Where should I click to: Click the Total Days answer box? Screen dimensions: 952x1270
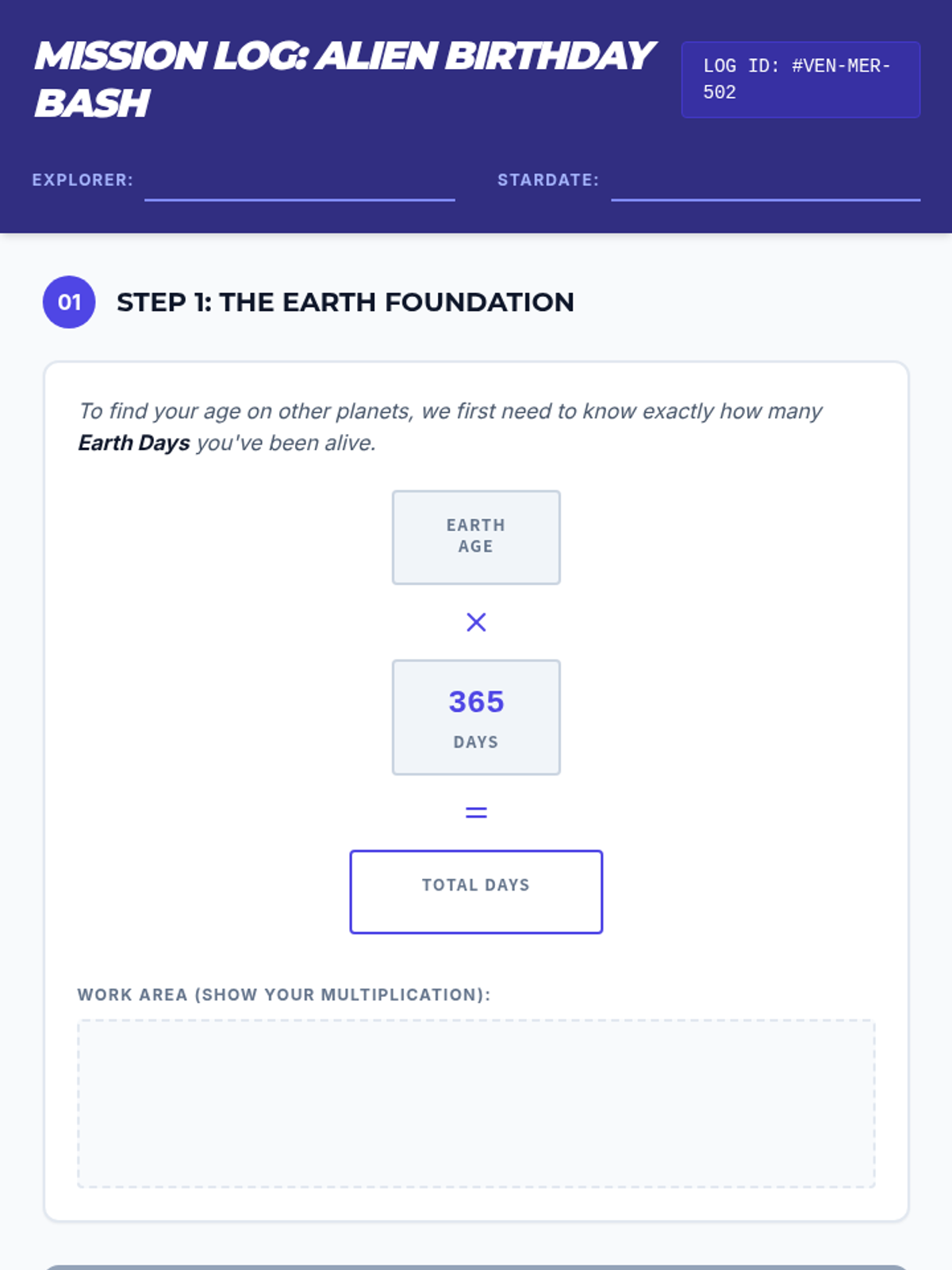click(x=476, y=892)
